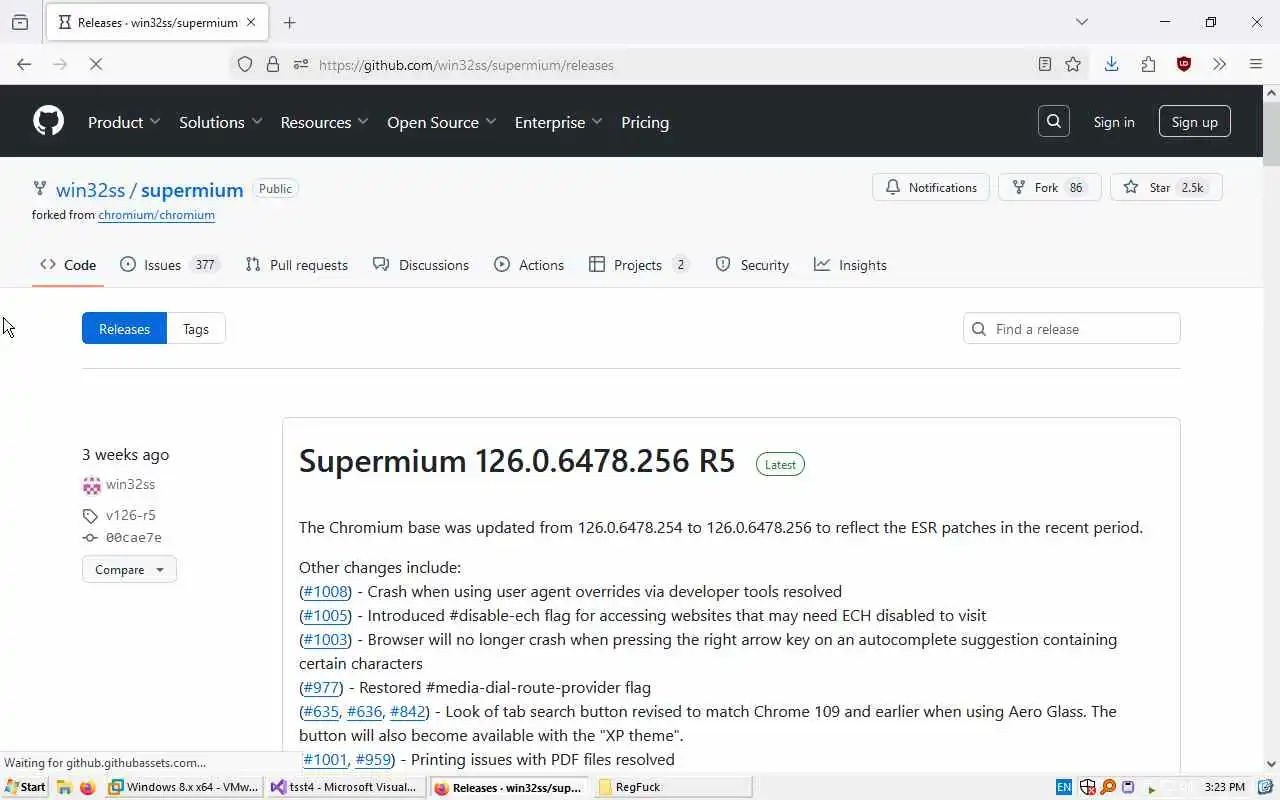Screen dimensions: 1280x800
Task: Click the browser back arrow
Action: click(24, 65)
